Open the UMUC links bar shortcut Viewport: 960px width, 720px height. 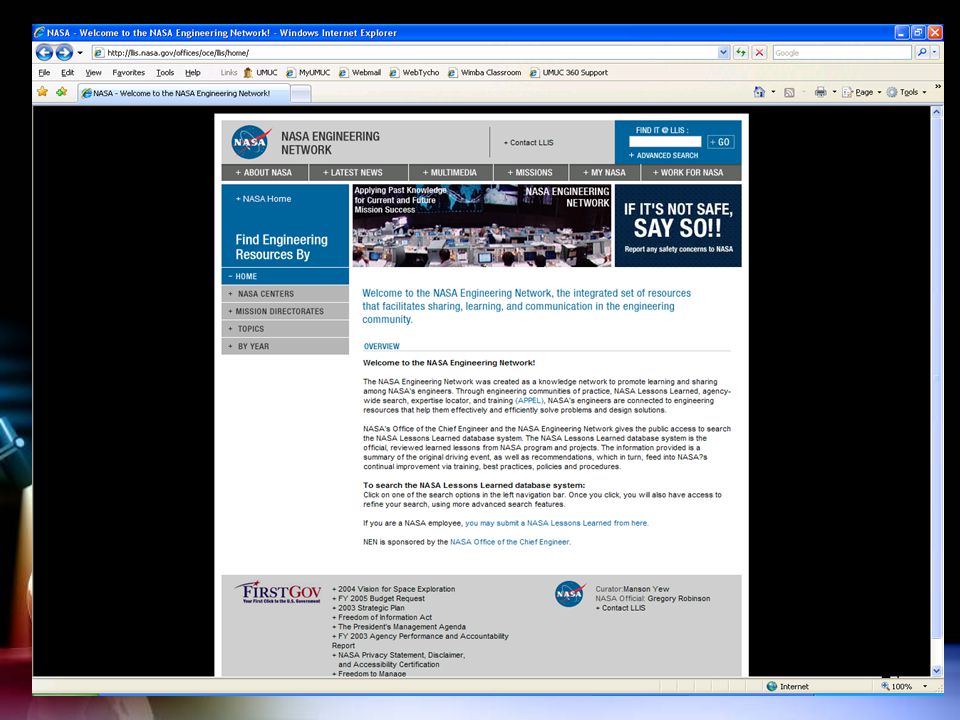click(260, 72)
